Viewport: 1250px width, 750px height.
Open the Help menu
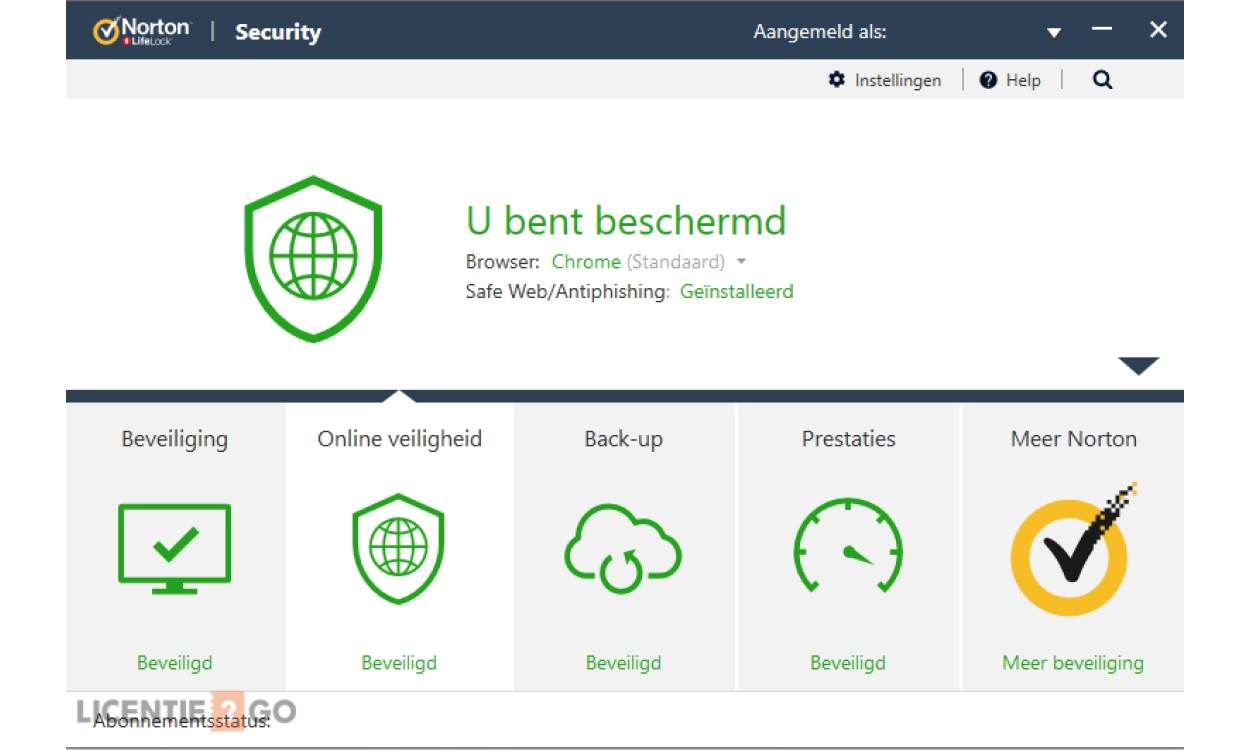(1010, 80)
